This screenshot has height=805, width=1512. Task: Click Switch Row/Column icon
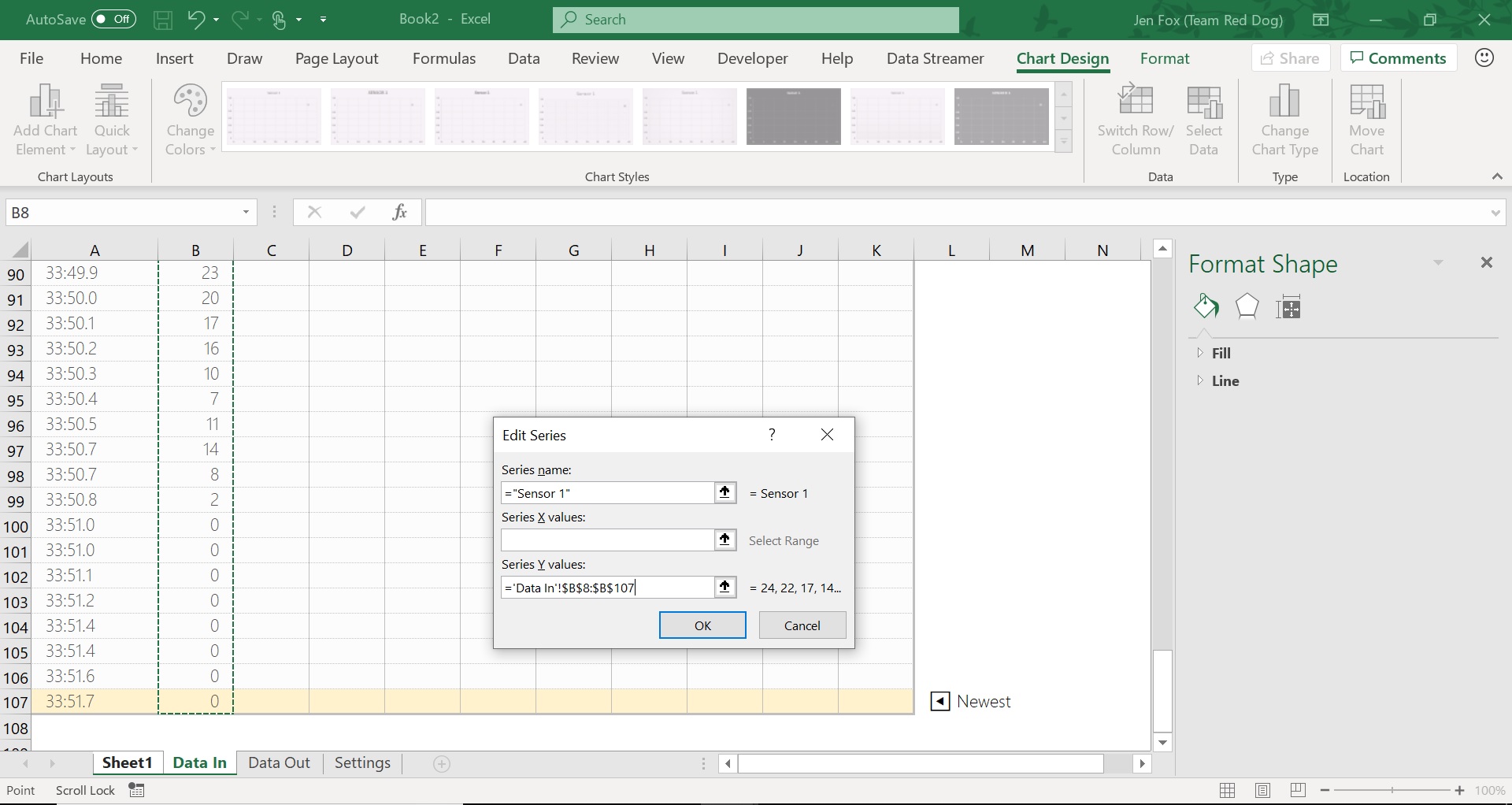[1136, 120]
